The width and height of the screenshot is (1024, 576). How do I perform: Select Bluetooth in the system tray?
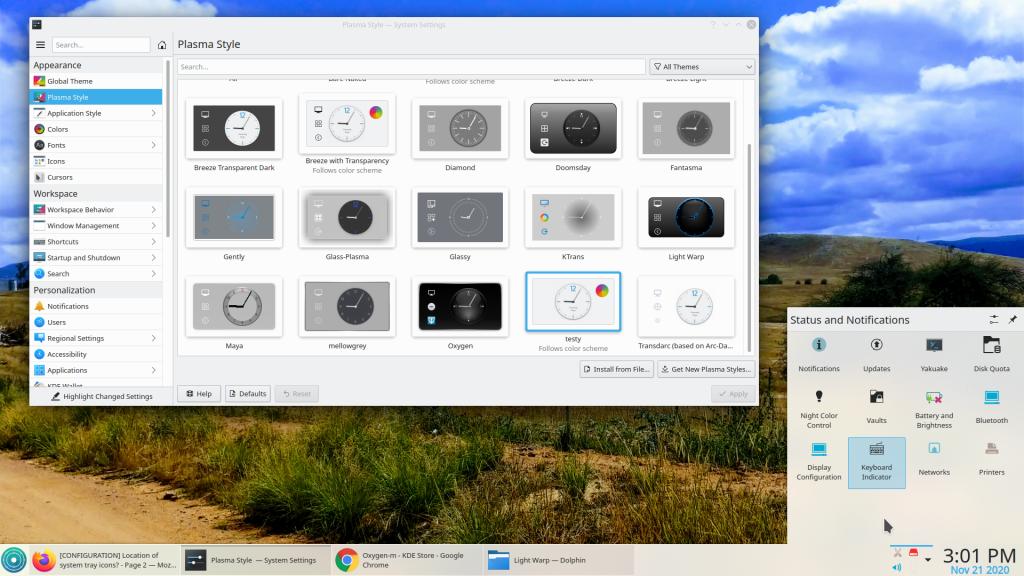pyautogui.click(x=991, y=404)
